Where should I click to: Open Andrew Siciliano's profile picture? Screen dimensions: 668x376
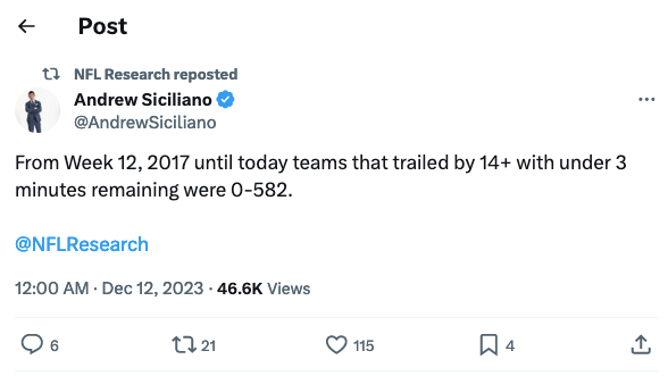click(x=37, y=110)
